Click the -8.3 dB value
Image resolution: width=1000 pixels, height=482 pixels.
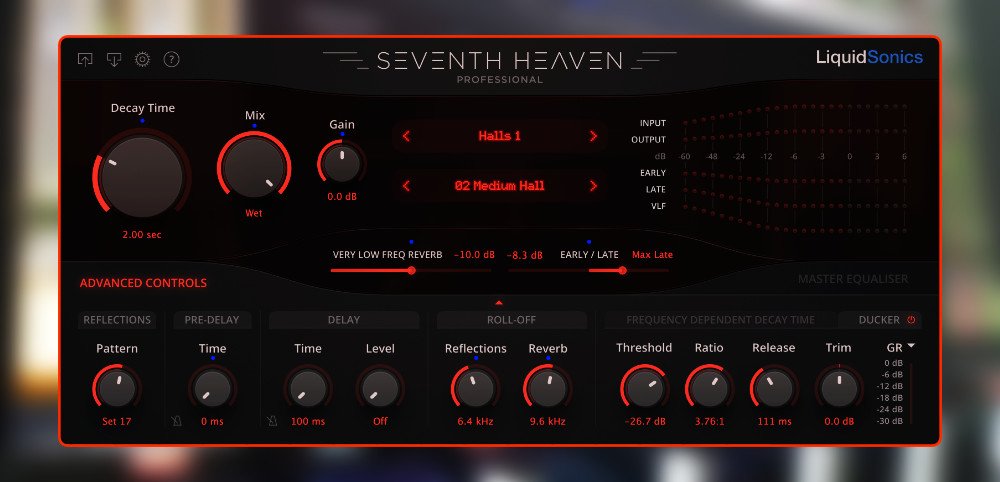point(524,255)
